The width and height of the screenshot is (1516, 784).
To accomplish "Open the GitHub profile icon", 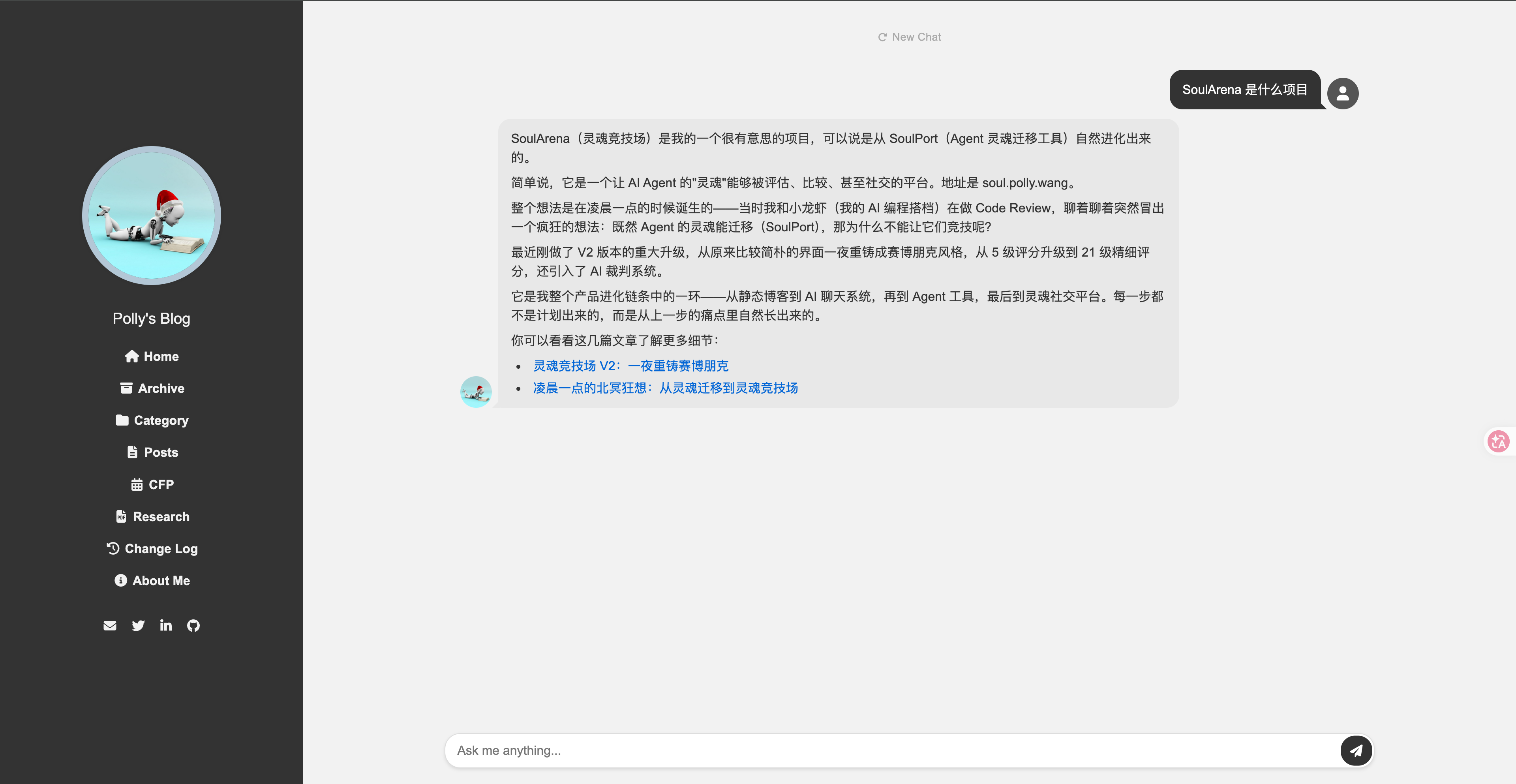I will tap(193, 626).
